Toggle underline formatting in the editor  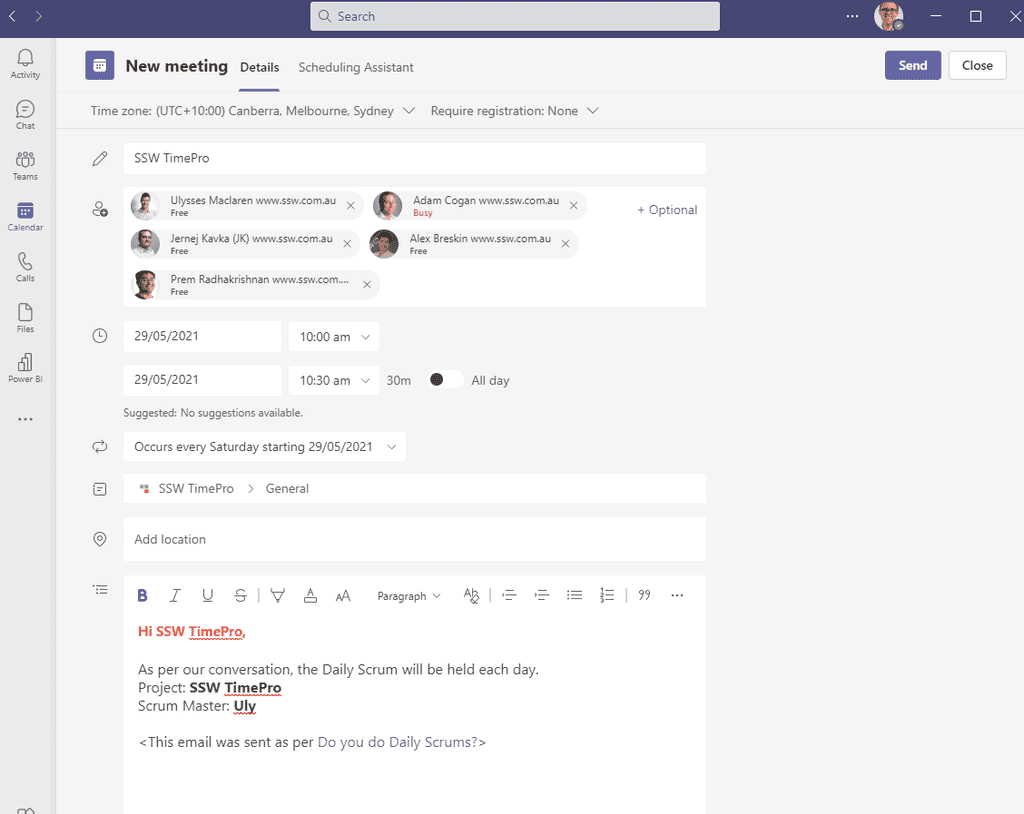tap(208, 595)
